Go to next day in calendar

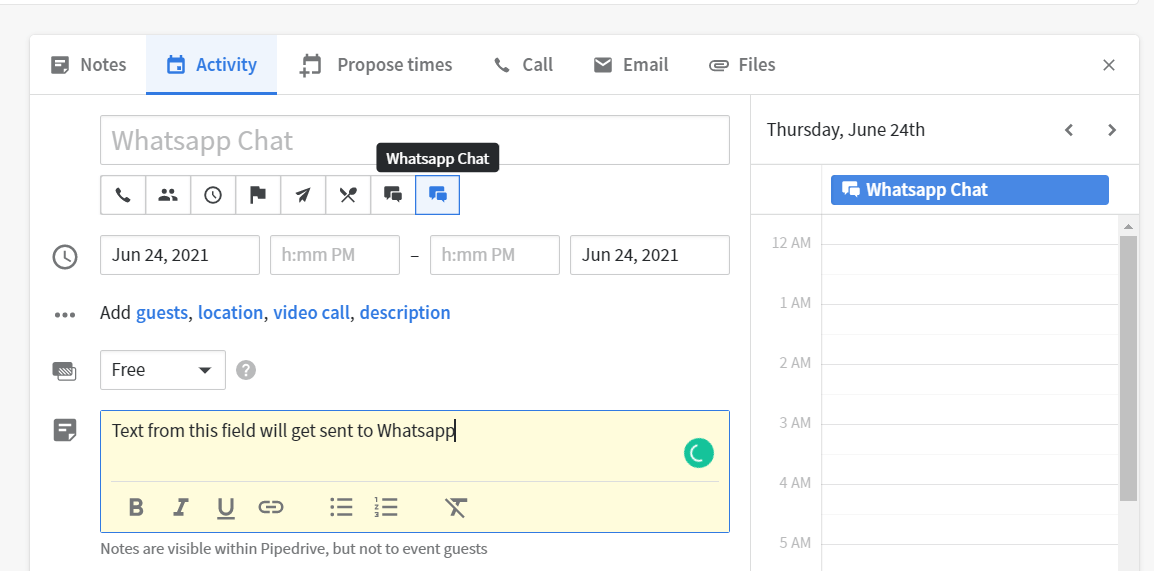tap(1112, 130)
